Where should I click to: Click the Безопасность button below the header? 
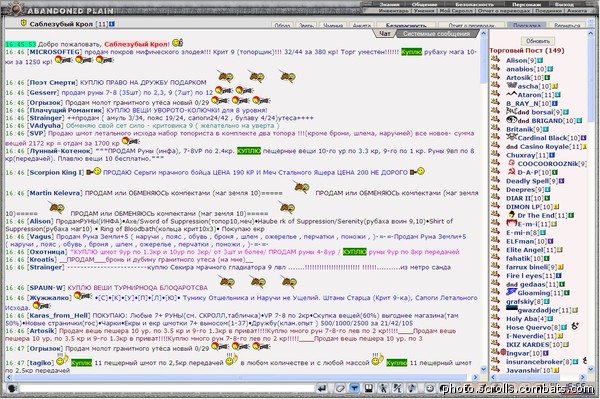[406, 25]
